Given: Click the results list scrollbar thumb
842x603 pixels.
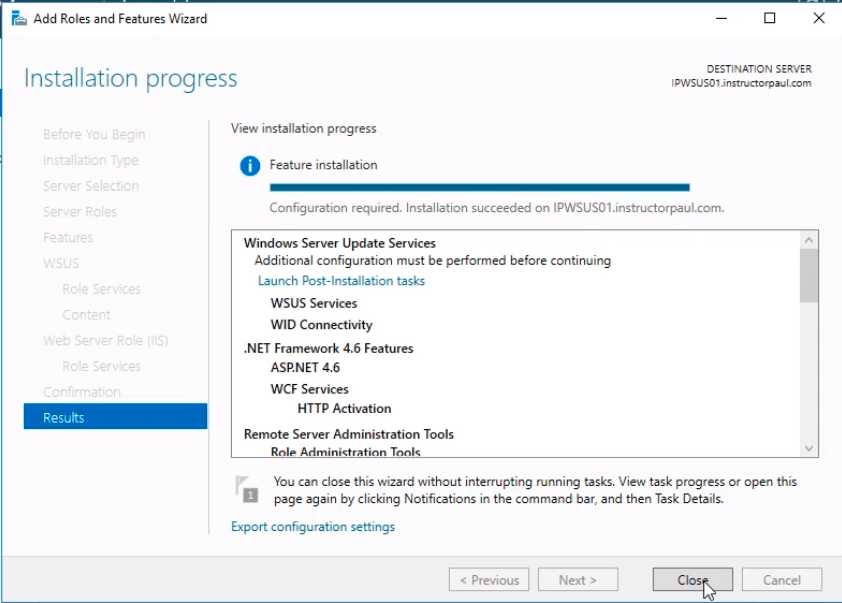Looking at the screenshot, I should (809, 276).
